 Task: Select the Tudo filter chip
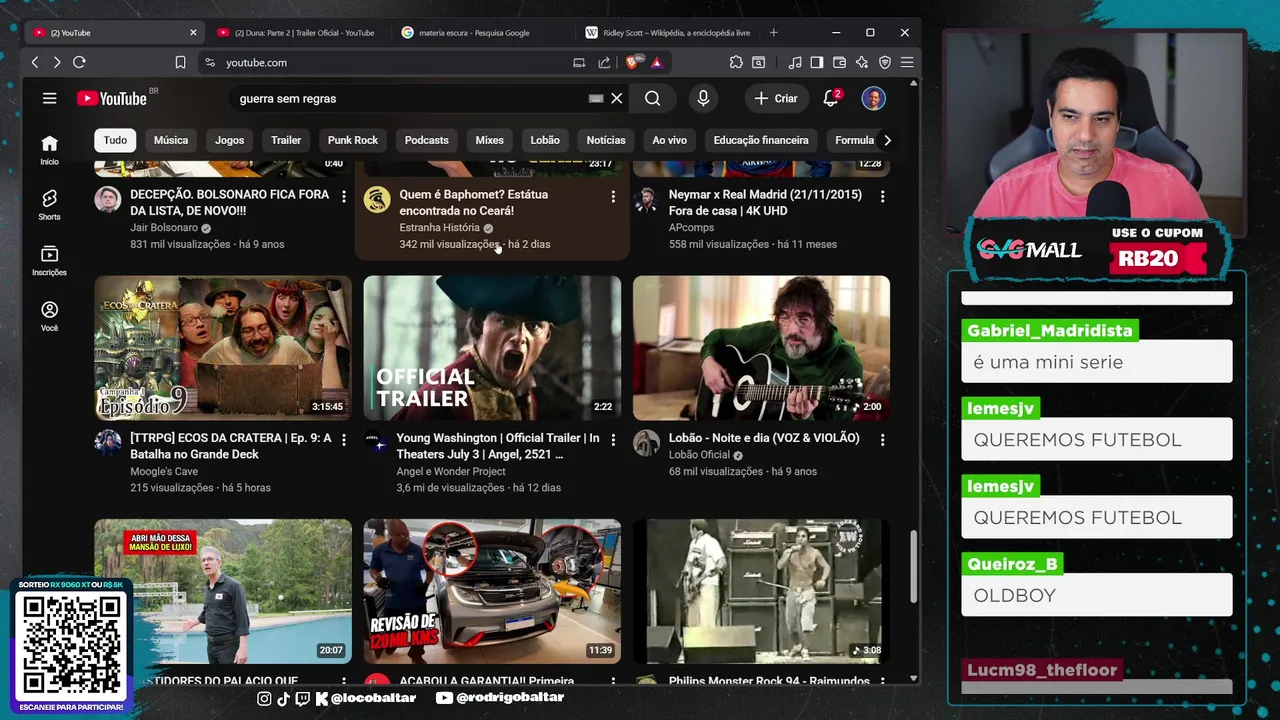115,140
